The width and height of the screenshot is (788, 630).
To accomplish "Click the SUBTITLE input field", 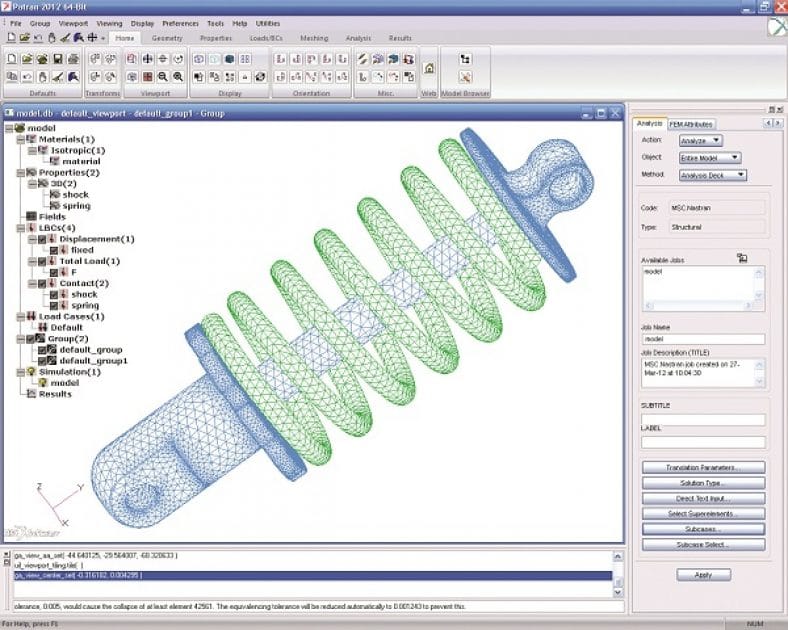I will click(x=704, y=420).
